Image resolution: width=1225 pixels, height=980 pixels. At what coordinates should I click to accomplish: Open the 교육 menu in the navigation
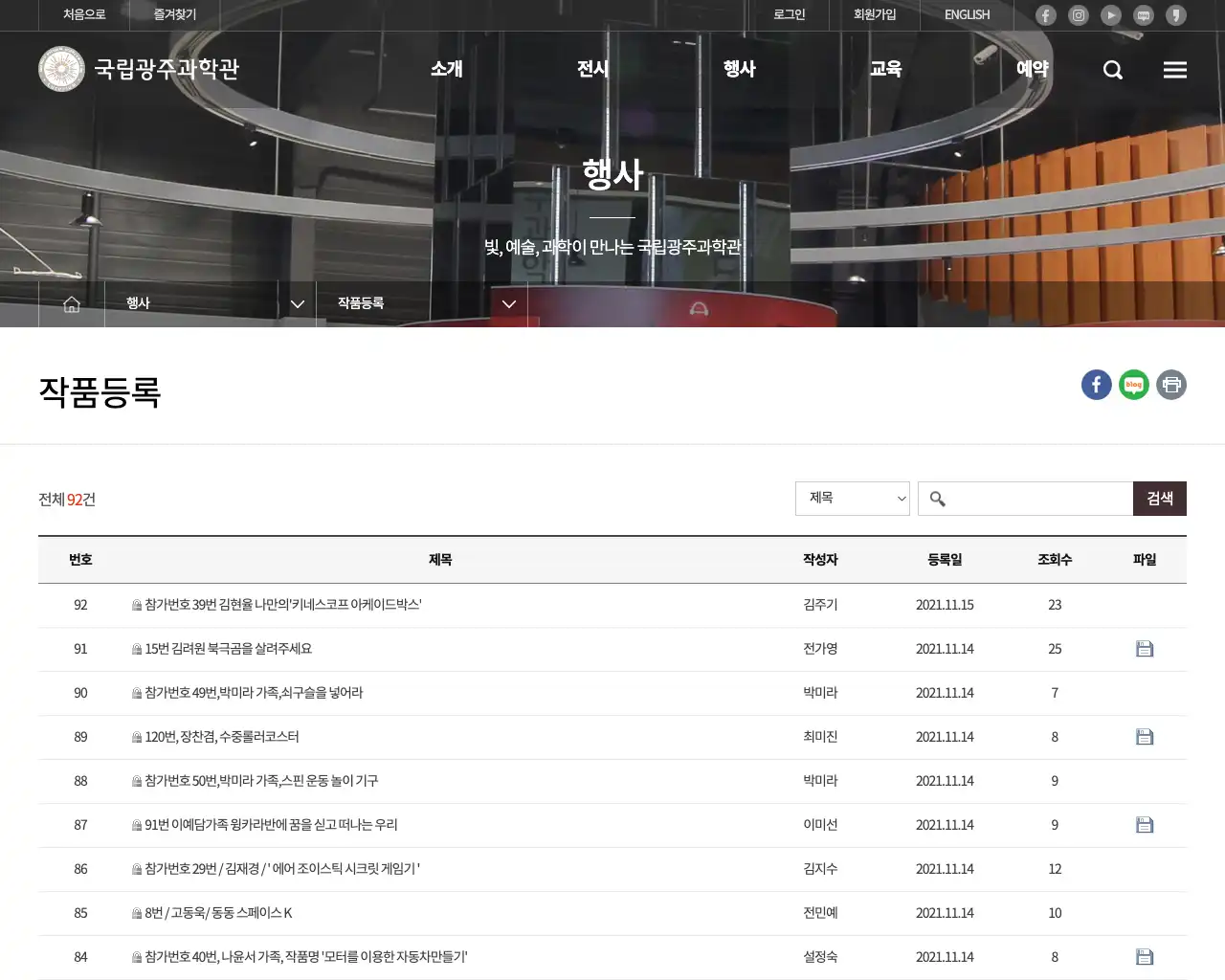(885, 69)
